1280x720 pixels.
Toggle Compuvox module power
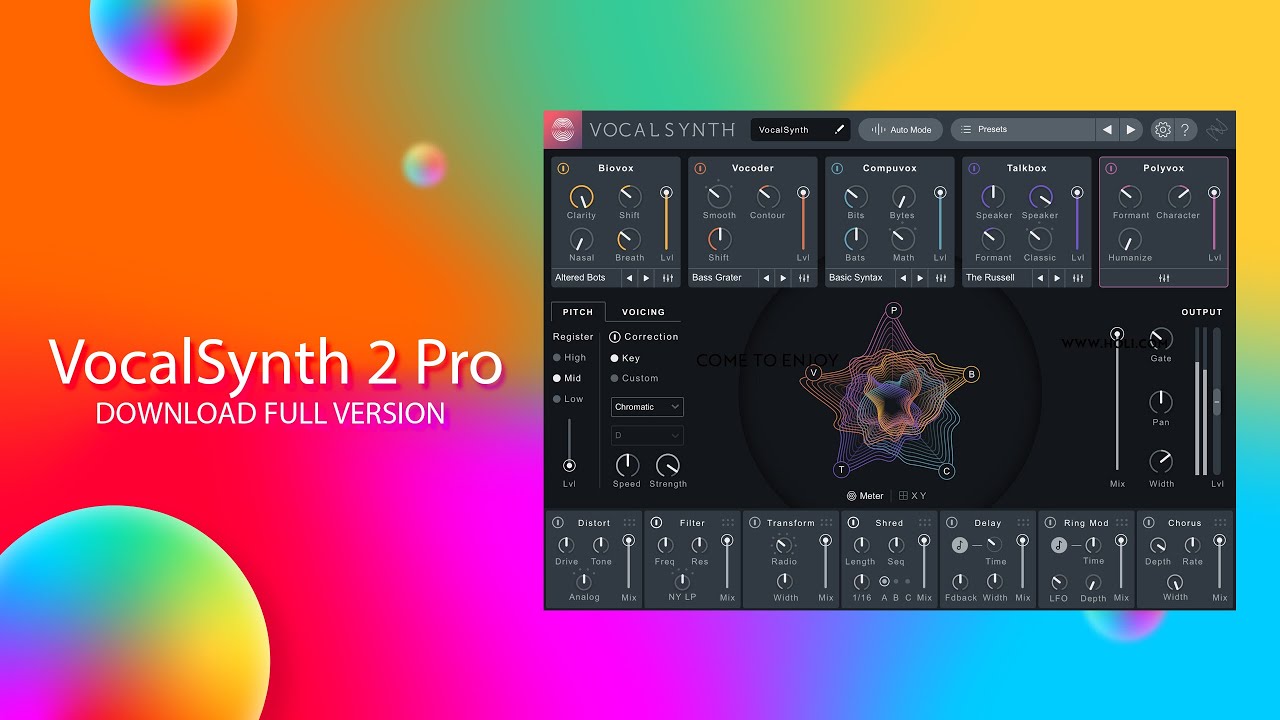(x=837, y=169)
